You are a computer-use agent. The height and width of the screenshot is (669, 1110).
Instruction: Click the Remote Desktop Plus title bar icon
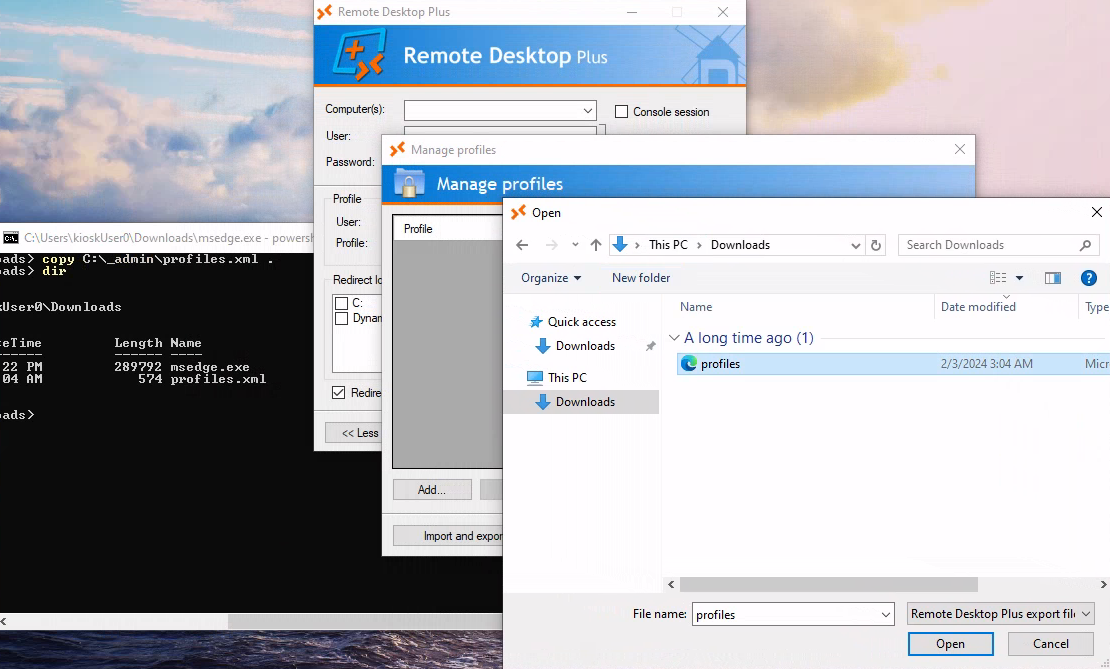324,12
